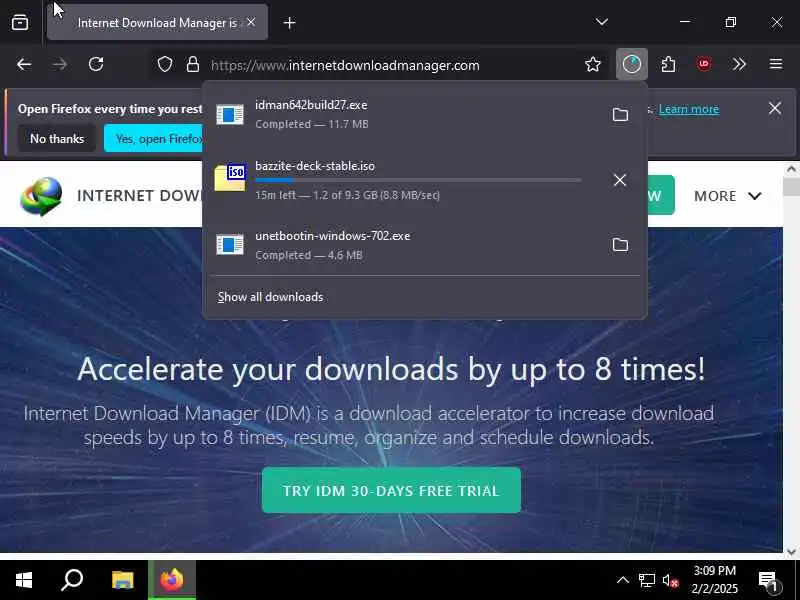The image size is (800, 600).
Task: Open the Windows Start menu
Action: pyautogui.click(x=24, y=580)
